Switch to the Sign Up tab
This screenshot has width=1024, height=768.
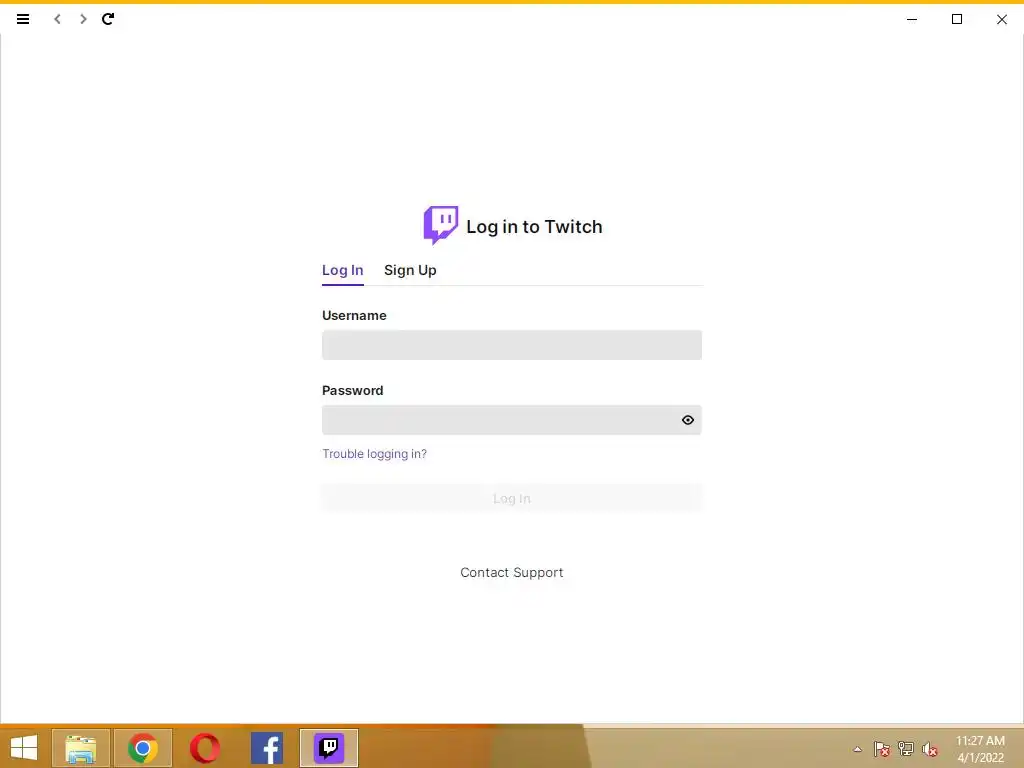point(410,270)
